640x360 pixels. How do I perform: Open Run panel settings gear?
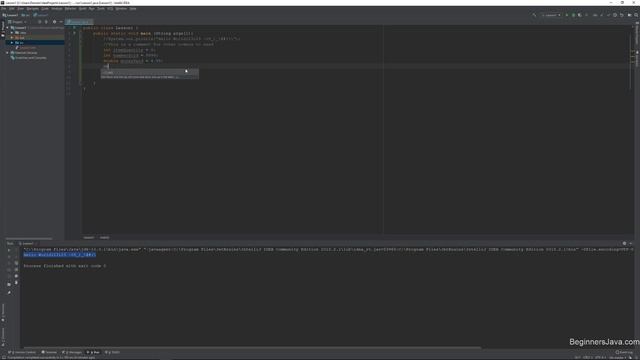624,243
